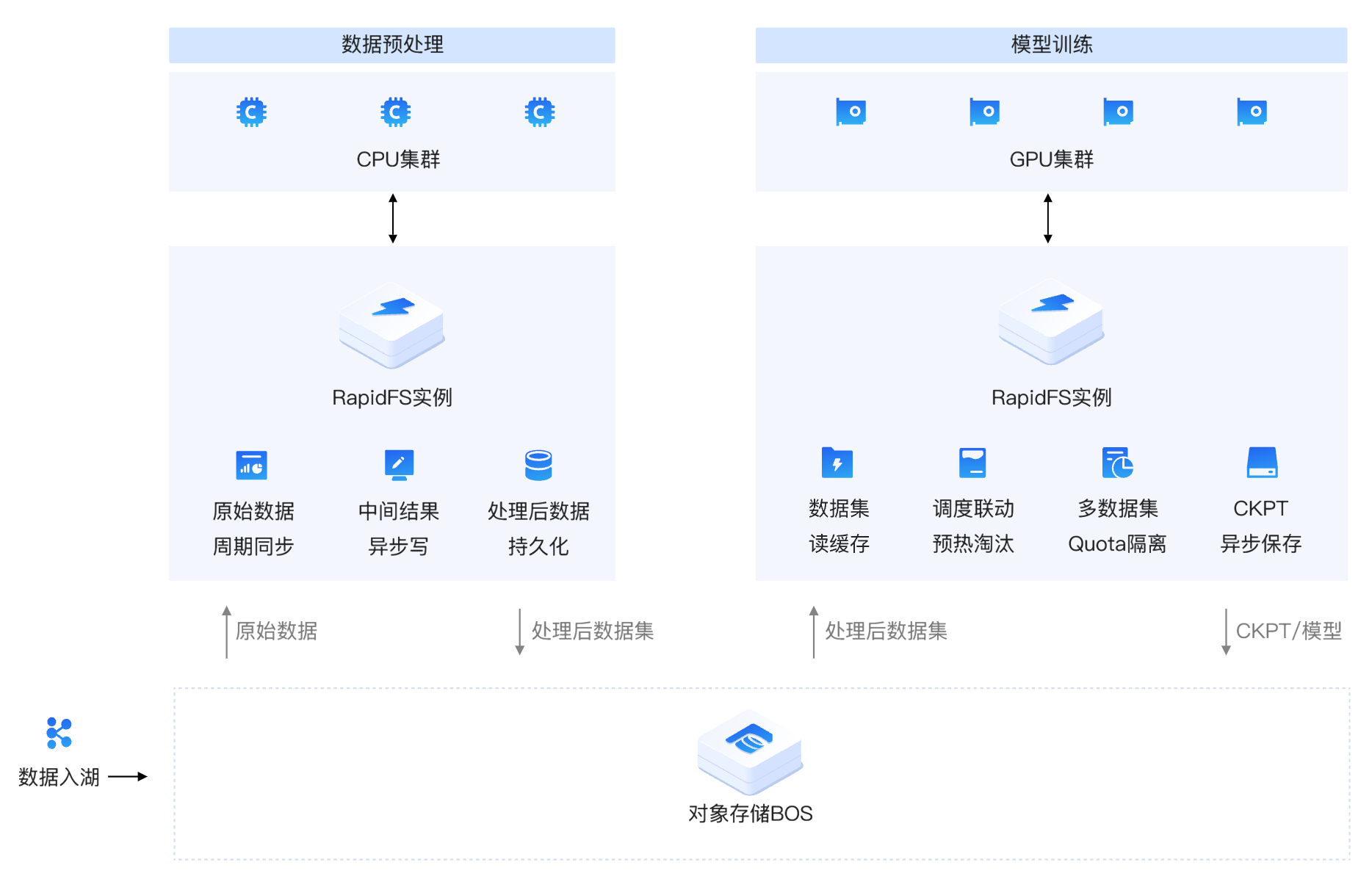Click the 对象存储BOS label
This screenshot has width=1372, height=890.
point(750,814)
